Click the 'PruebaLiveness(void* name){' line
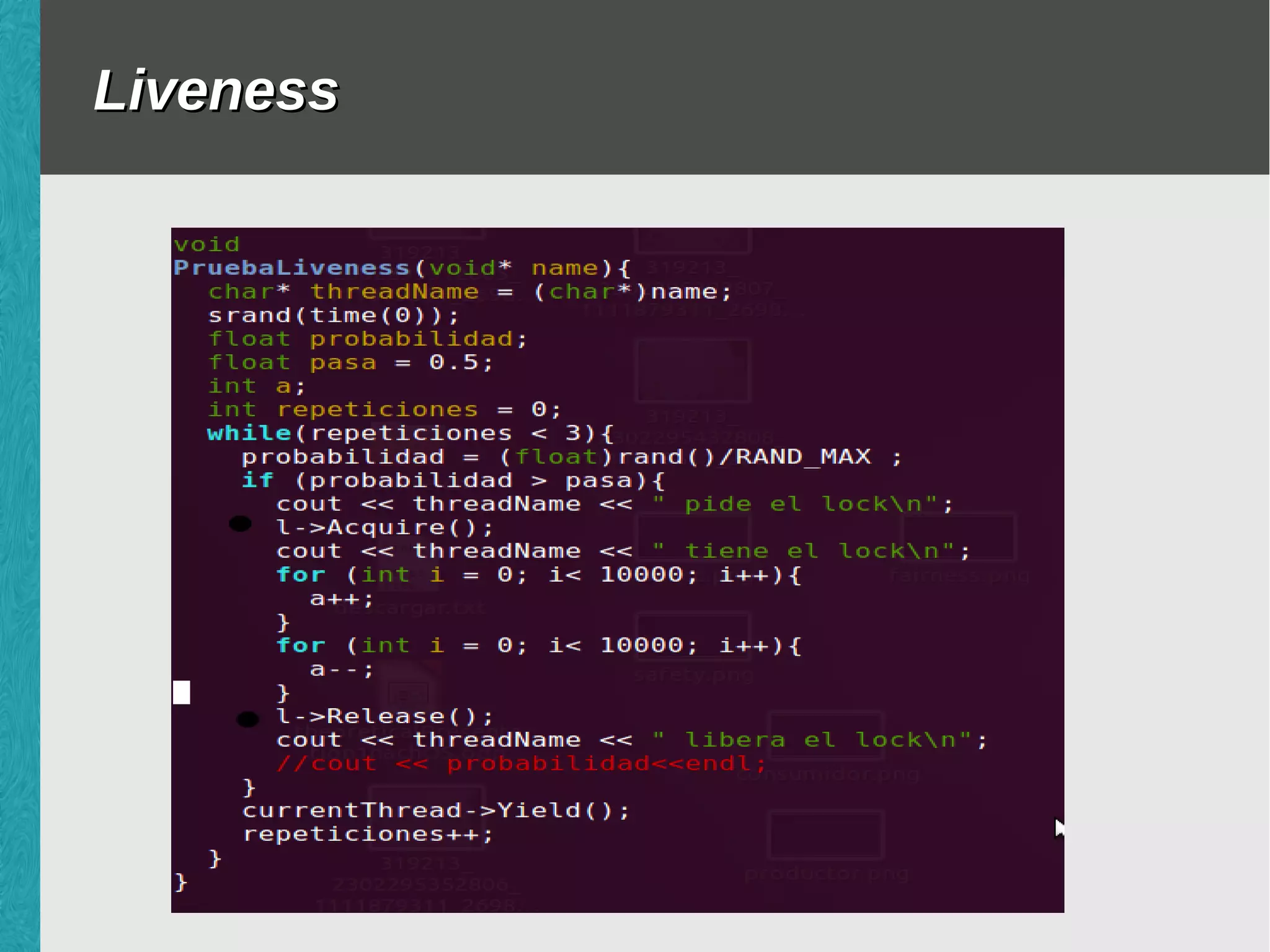 coord(402,268)
